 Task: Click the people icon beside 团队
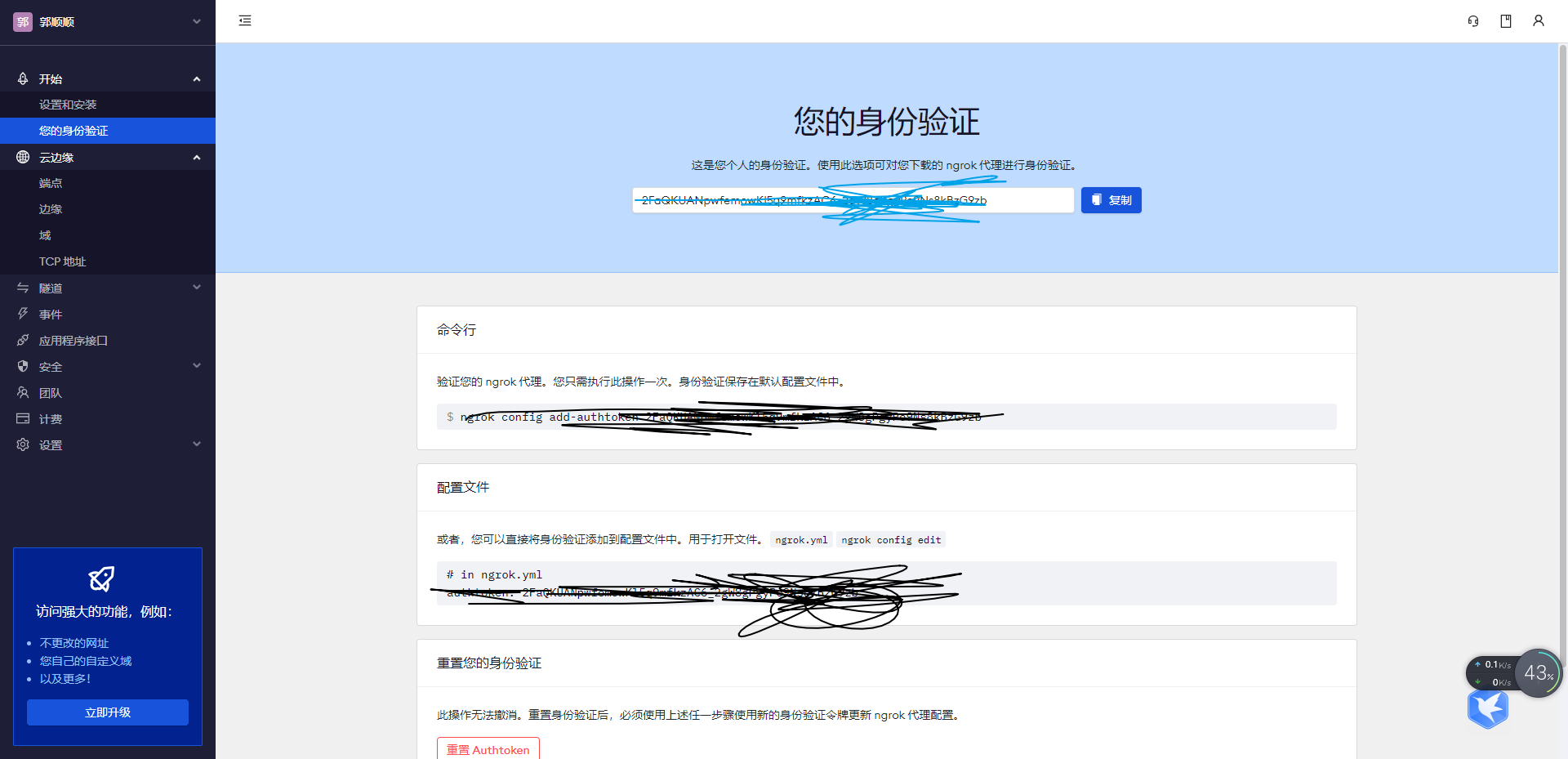pyautogui.click(x=23, y=392)
